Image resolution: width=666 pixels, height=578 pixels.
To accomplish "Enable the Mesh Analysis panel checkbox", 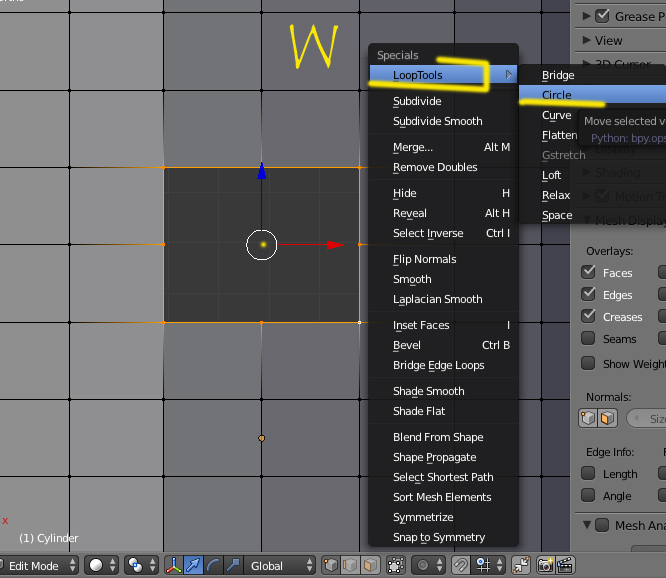I will (602, 525).
